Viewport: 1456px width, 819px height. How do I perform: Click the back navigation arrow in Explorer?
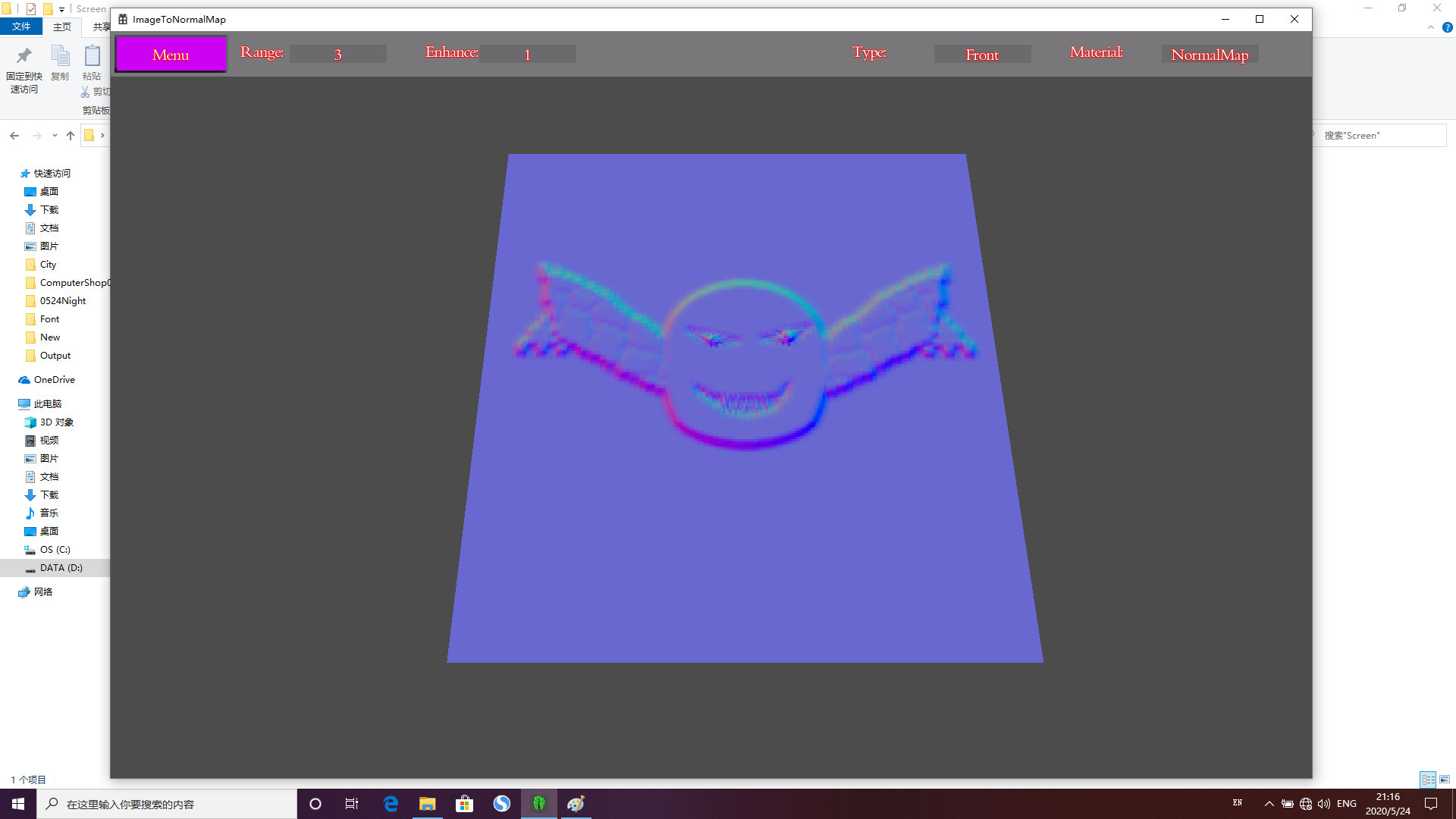coord(14,135)
